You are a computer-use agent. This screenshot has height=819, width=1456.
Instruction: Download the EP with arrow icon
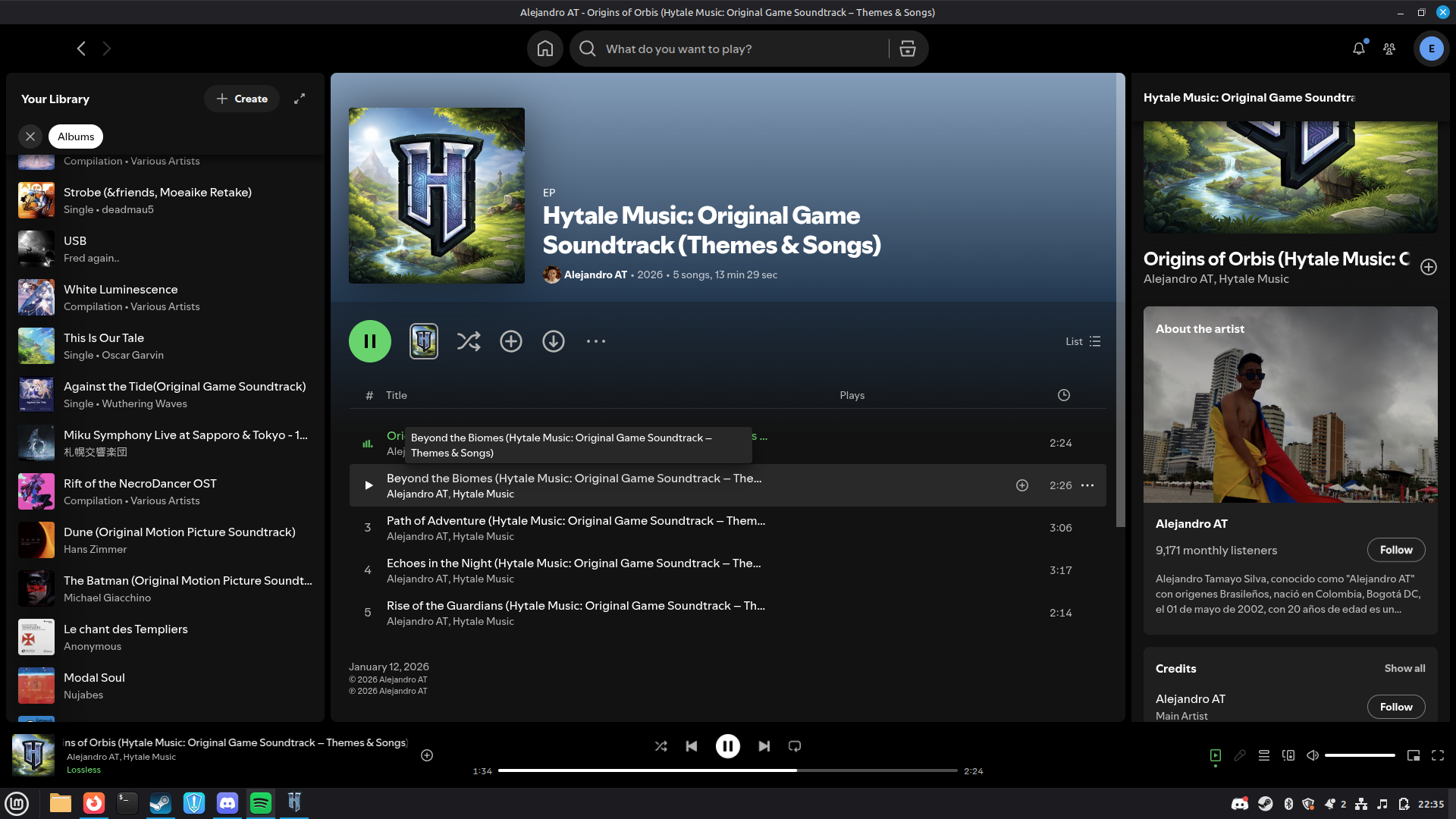point(553,341)
